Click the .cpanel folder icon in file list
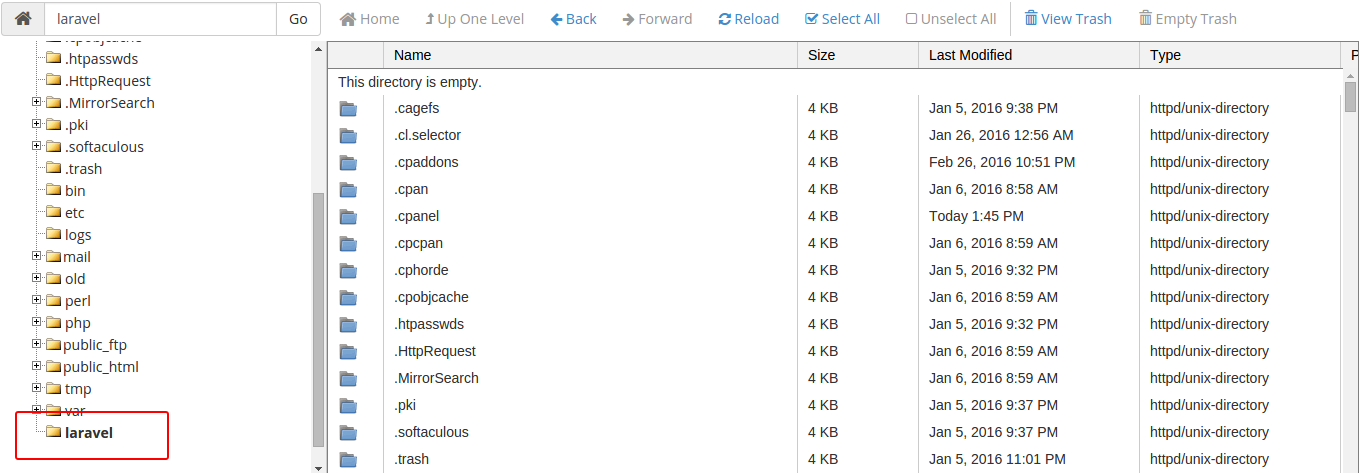The width and height of the screenshot is (1359, 473). coord(348,216)
